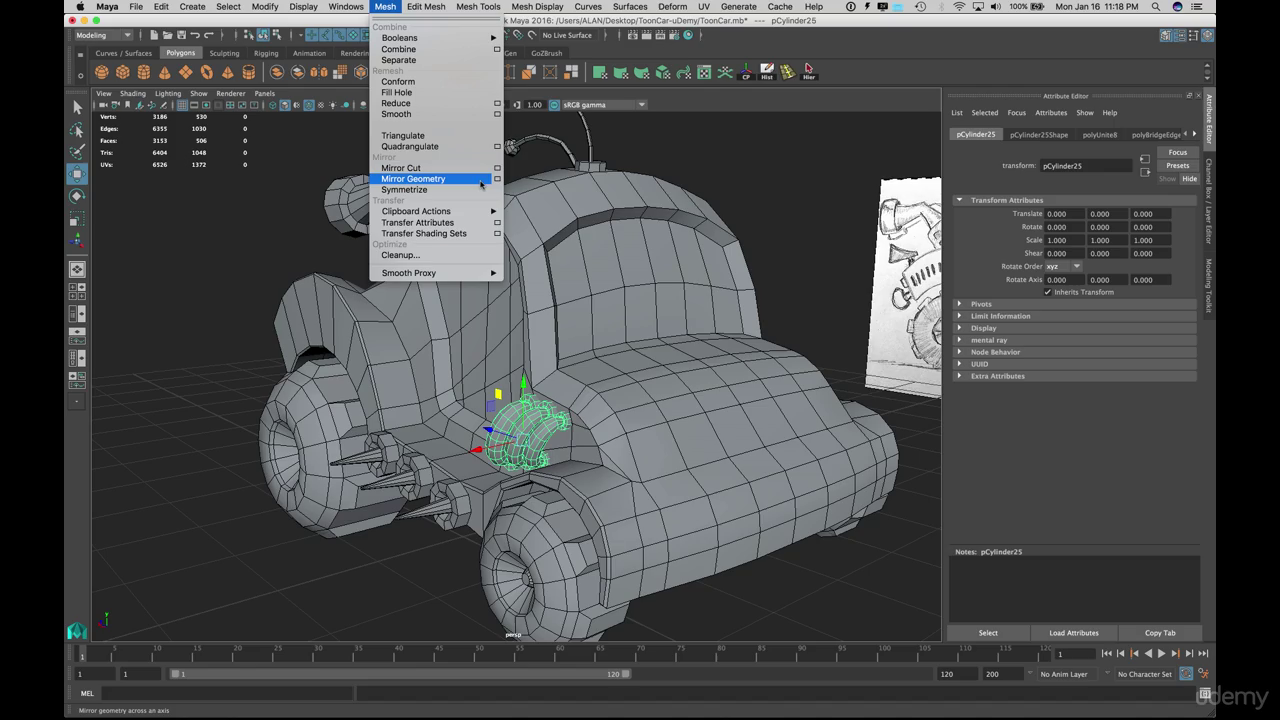Pick the Paint Selection tool
The width and height of the screenshot is (1280, 720).
pos(77,152)
